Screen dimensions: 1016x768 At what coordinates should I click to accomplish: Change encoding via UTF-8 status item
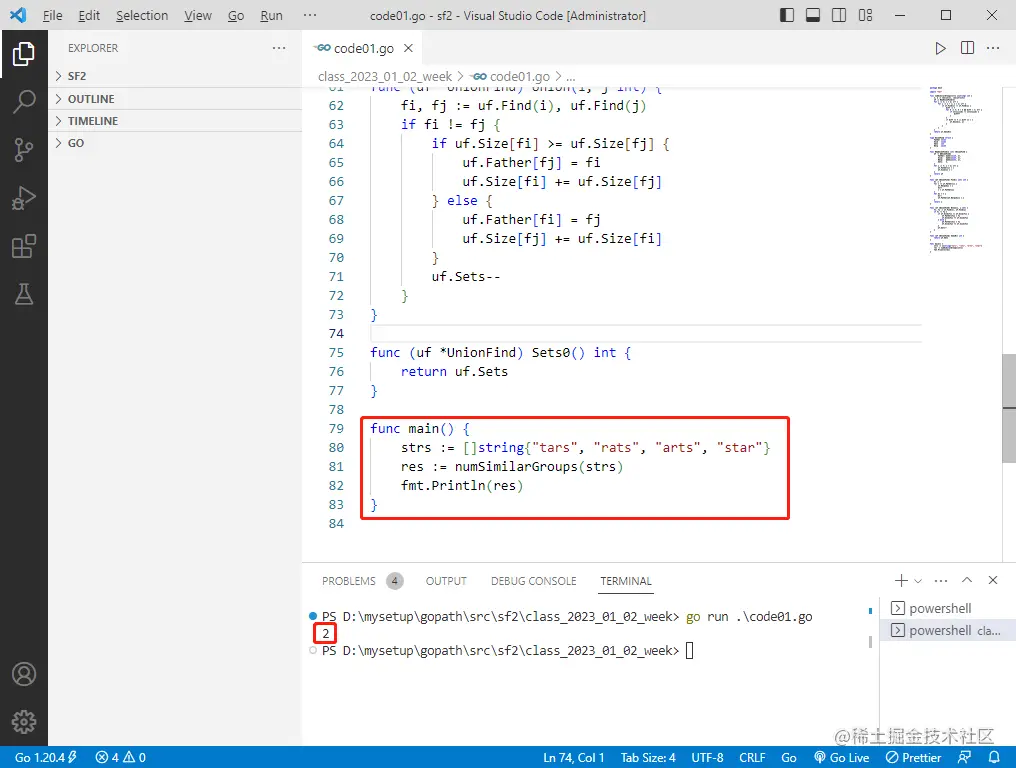707,757
